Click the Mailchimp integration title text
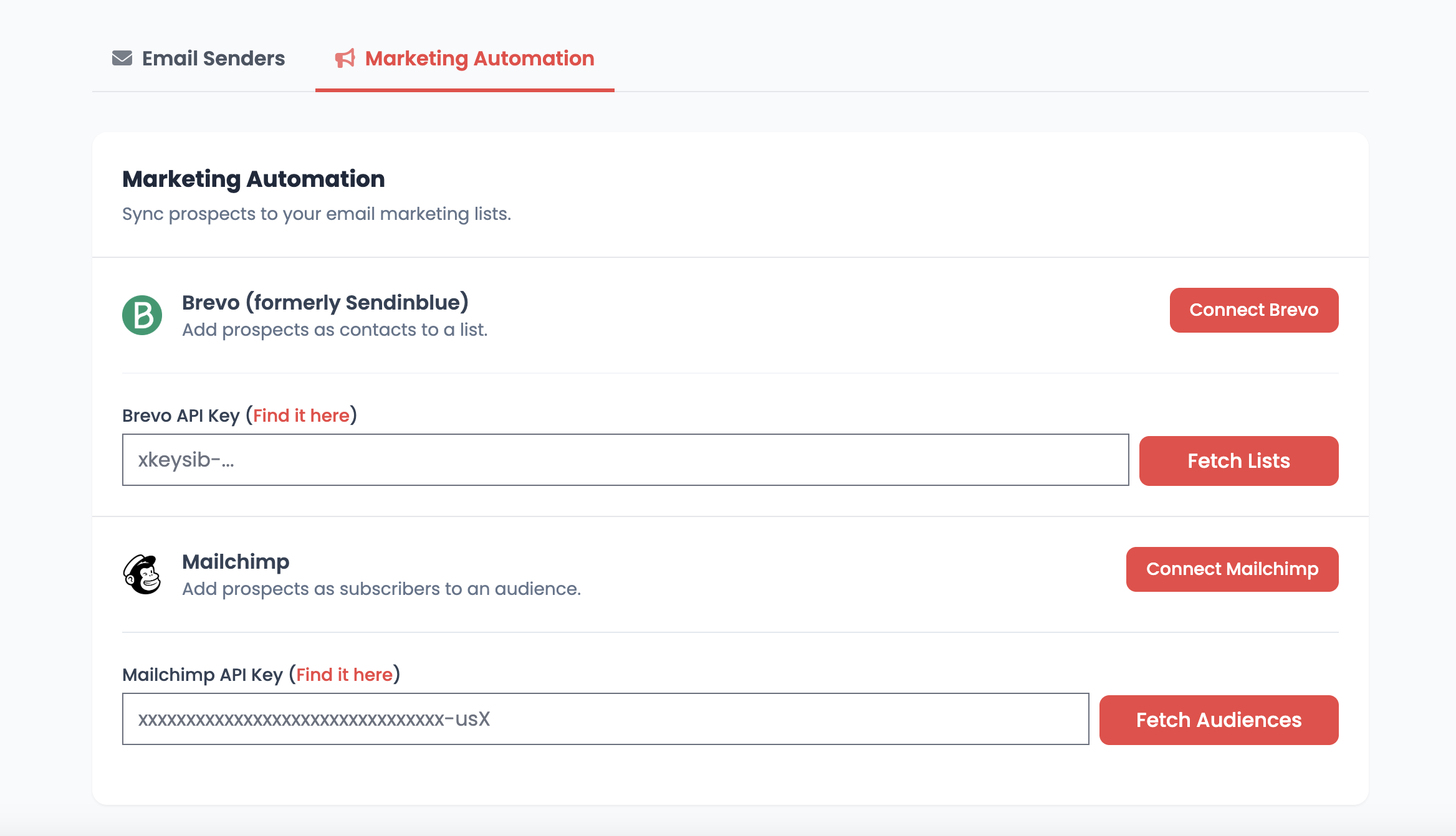 236,561
